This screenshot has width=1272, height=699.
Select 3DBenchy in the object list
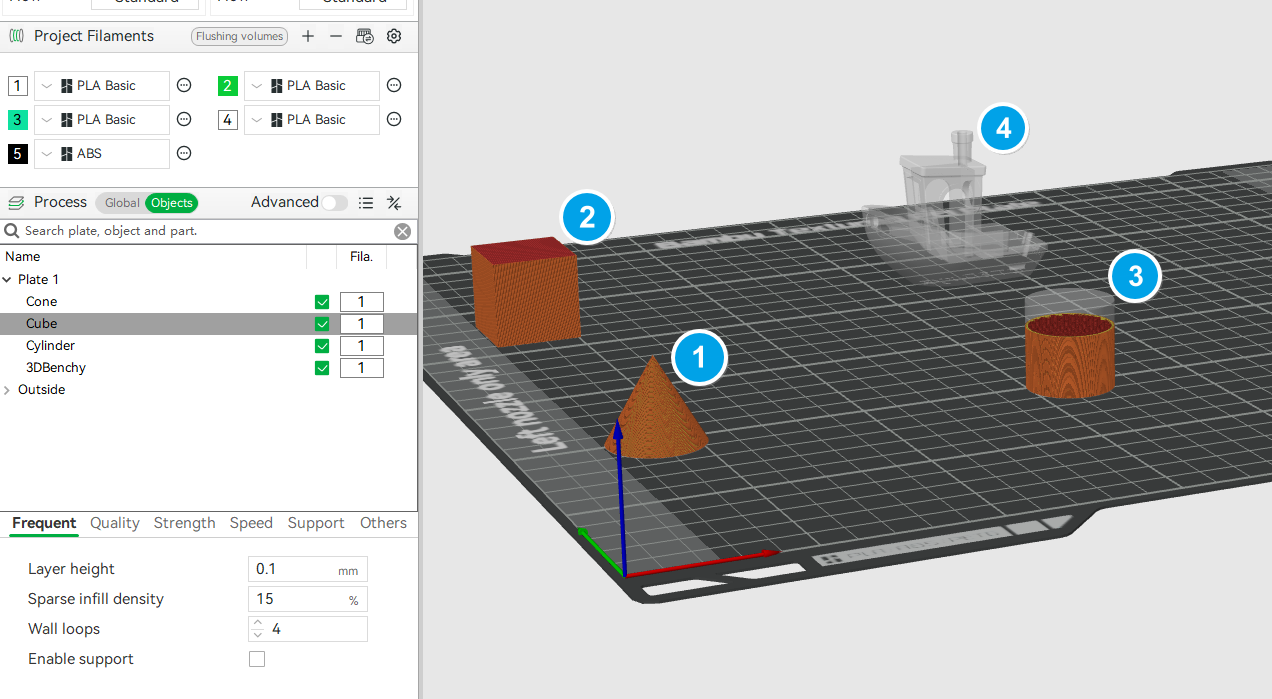click(x=56, y=368)
